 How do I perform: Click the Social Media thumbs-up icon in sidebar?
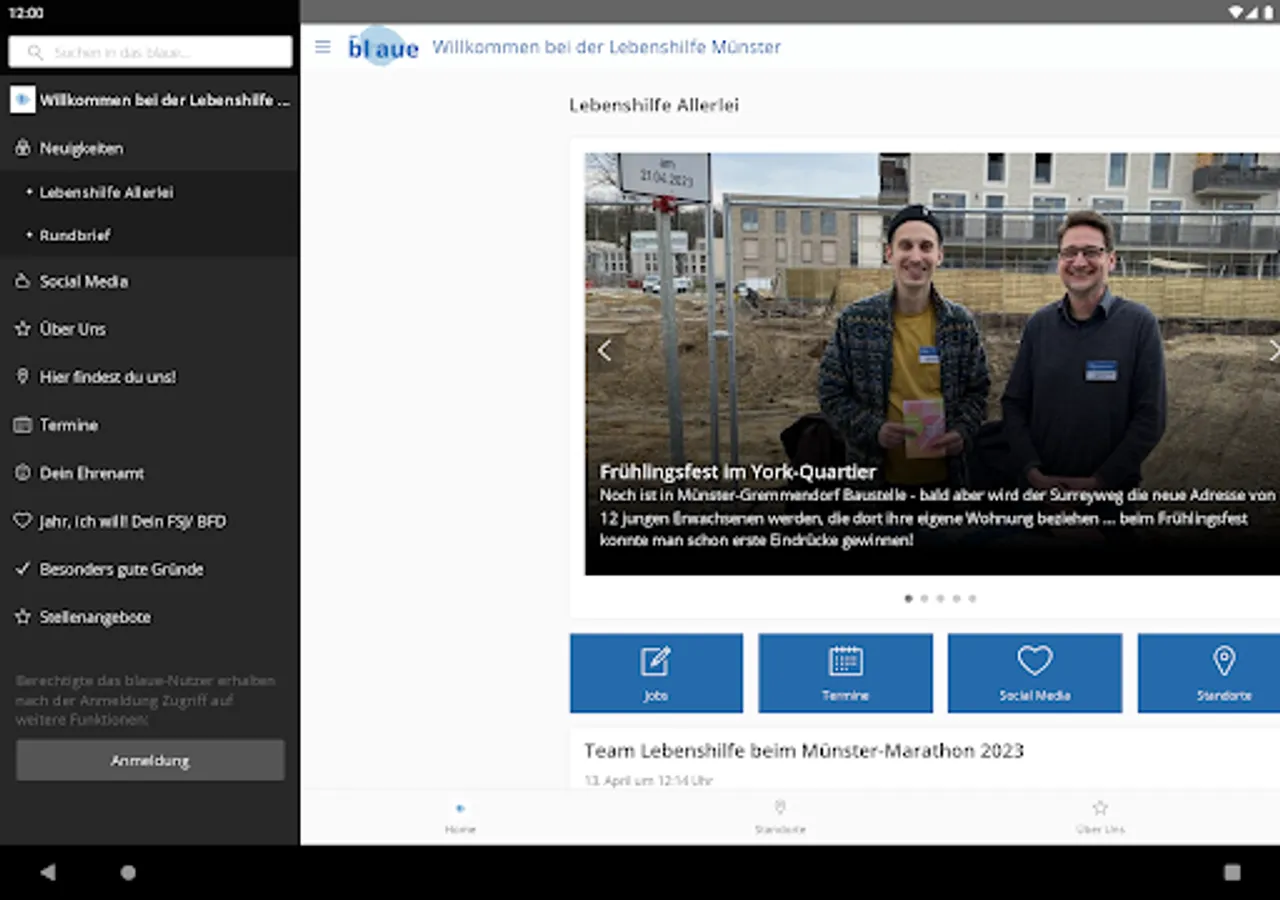tap(23, 282)
